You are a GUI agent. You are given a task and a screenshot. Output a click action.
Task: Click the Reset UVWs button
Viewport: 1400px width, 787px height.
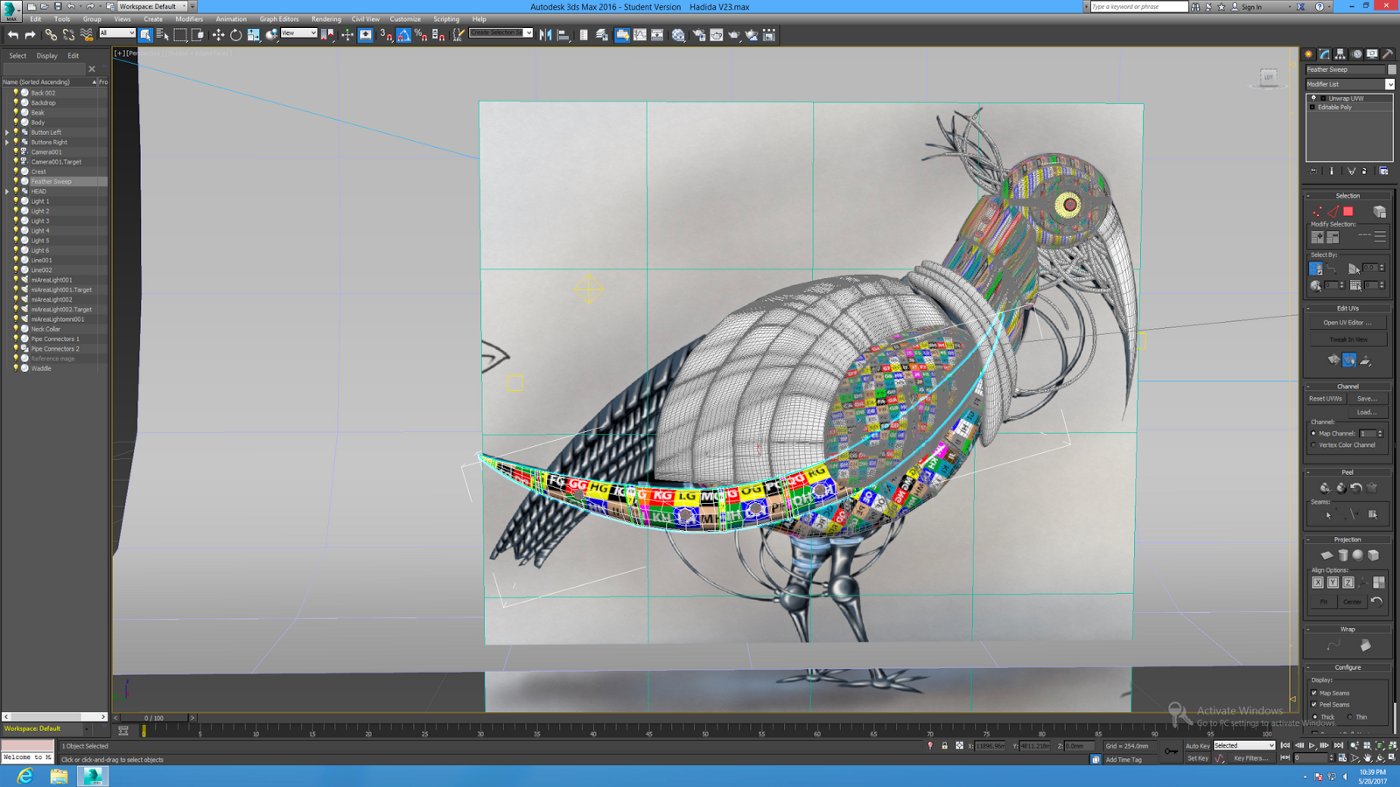point(1325,398)
